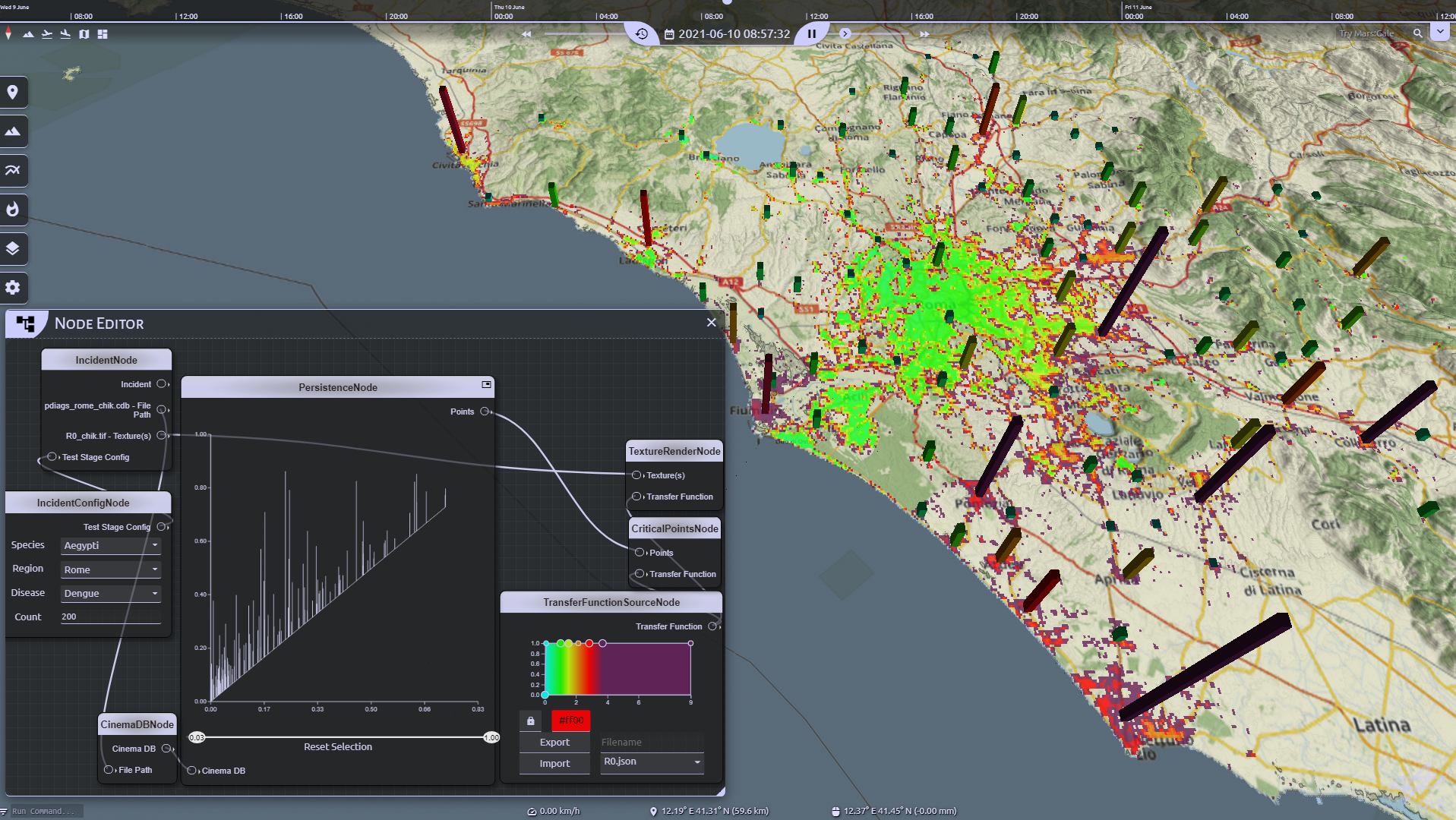Click the PersistenceNode Points output socket
Image resolution: width=1456 pixels, height=820 pixels.
pyautogui.click(x=485, y=412)
